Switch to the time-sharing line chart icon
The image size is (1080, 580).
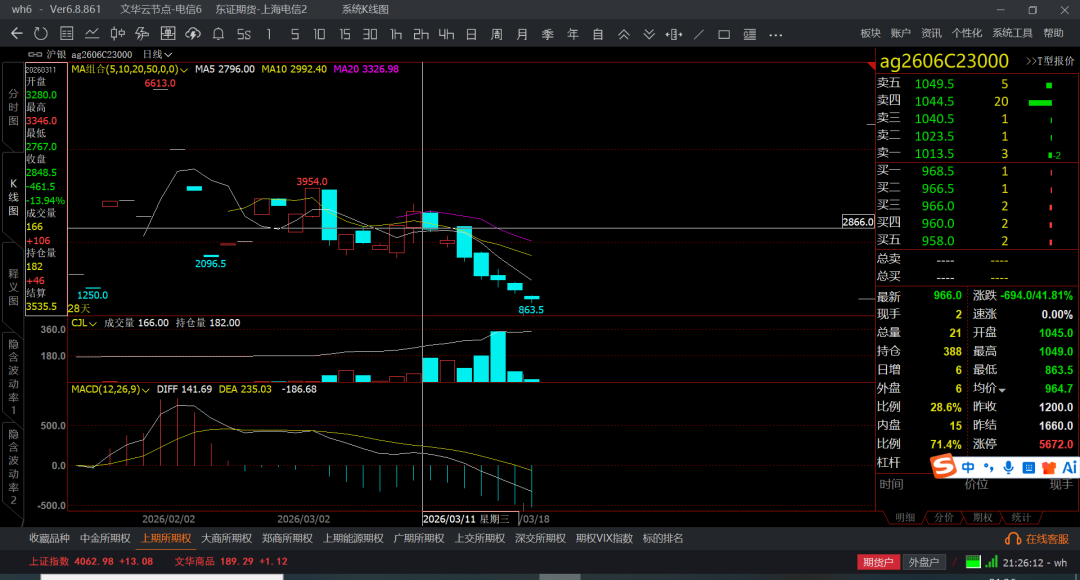[91, 34]
